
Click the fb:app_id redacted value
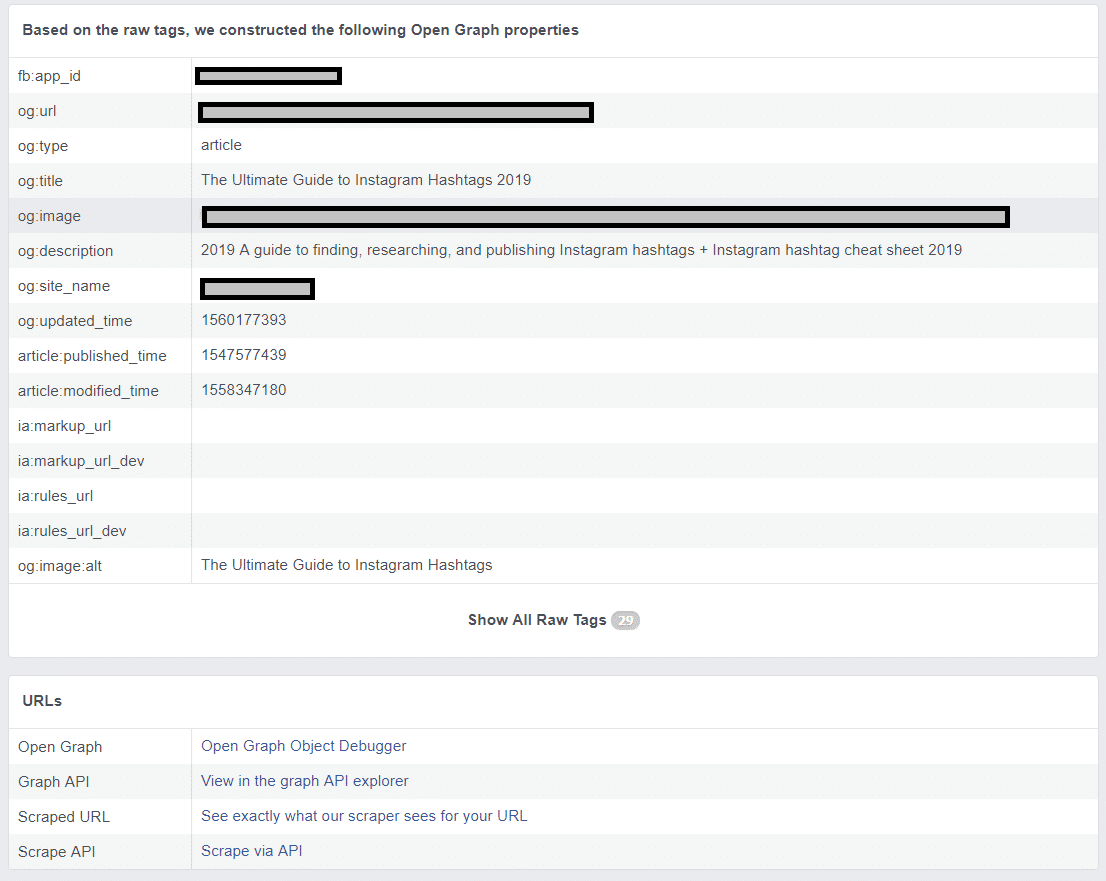pos(268,75)
